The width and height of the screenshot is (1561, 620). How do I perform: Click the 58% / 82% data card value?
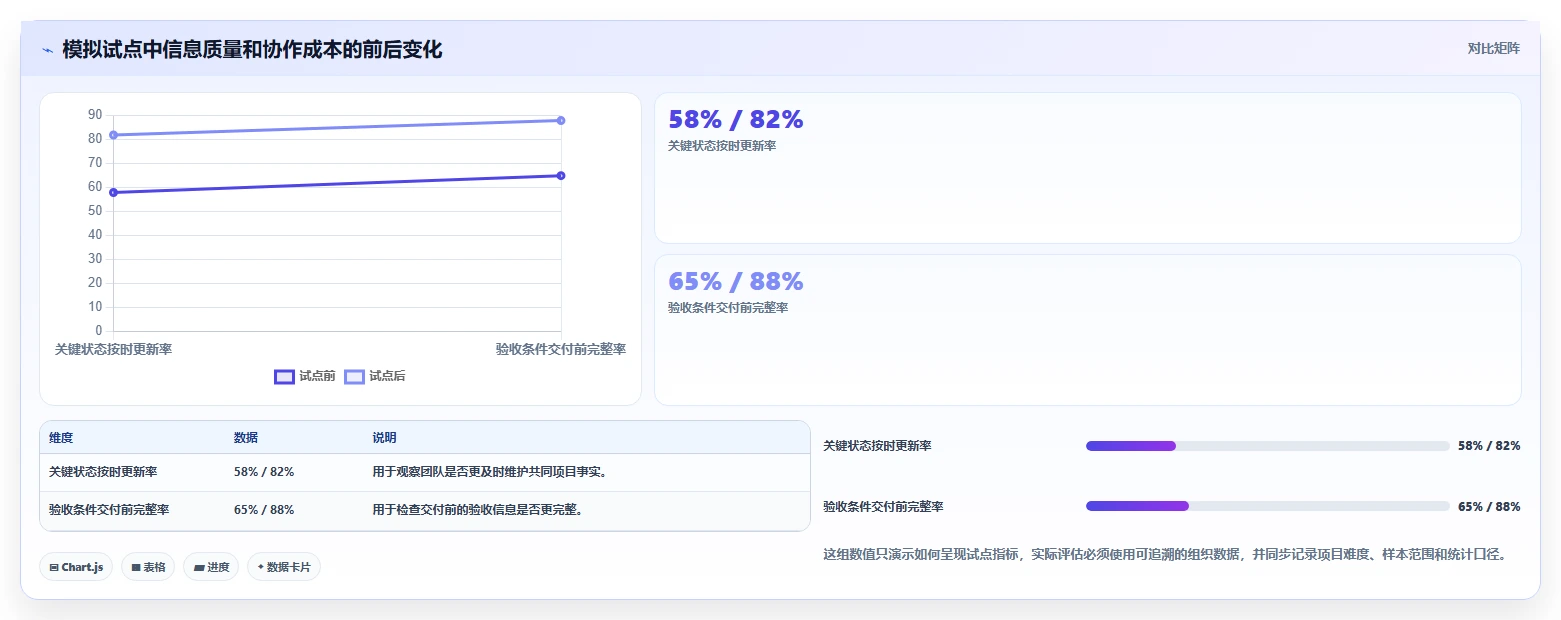[736, 119]
